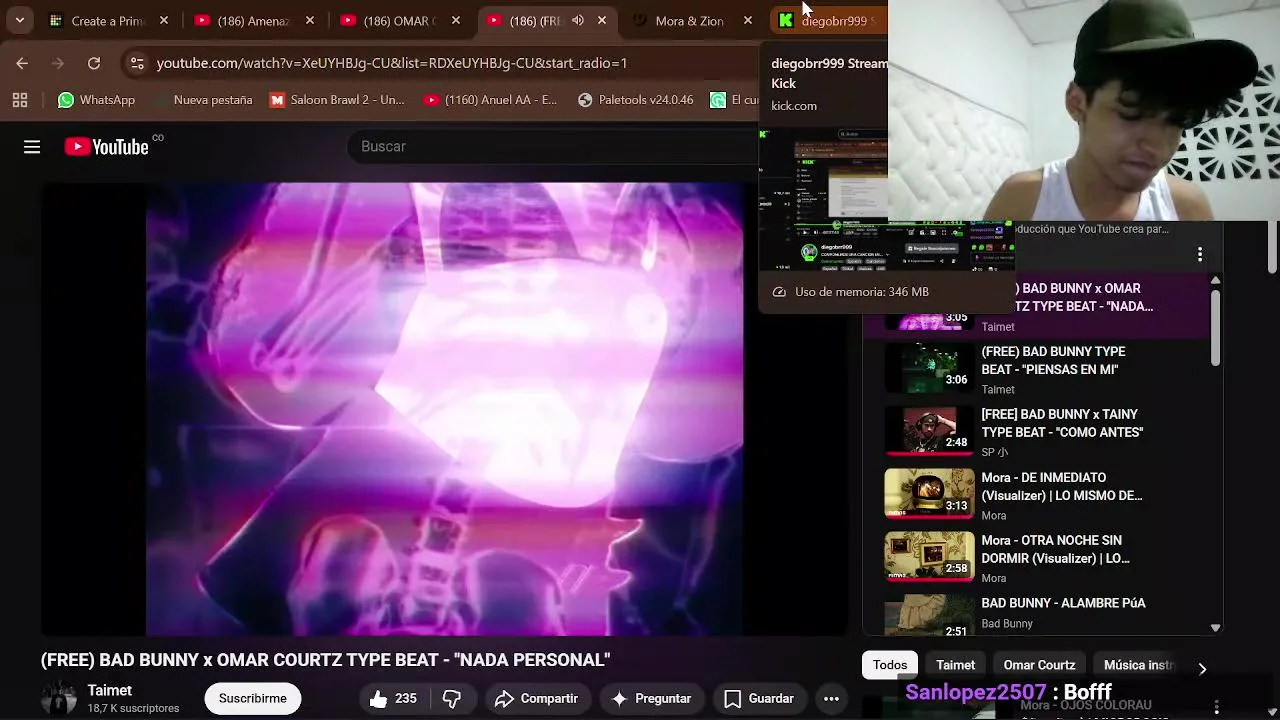View site information icon in address bar
The height and width of the screenshot is (720, 1280).
tap(137, 63)
